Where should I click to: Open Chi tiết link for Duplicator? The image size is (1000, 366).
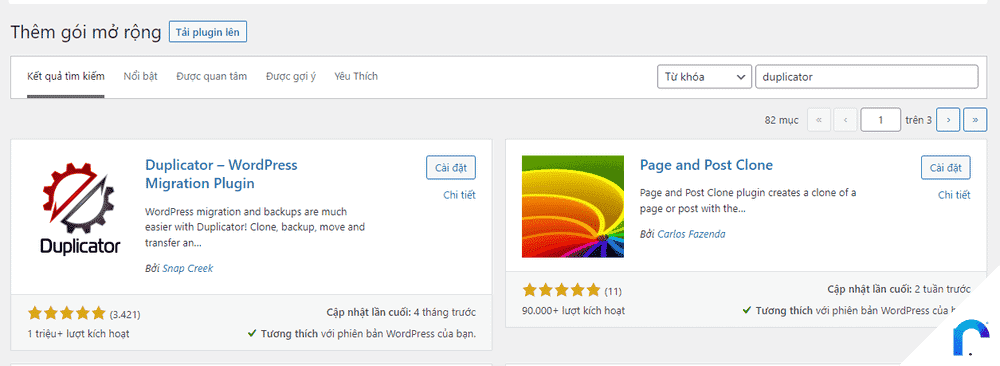click(x=459, y=195)
